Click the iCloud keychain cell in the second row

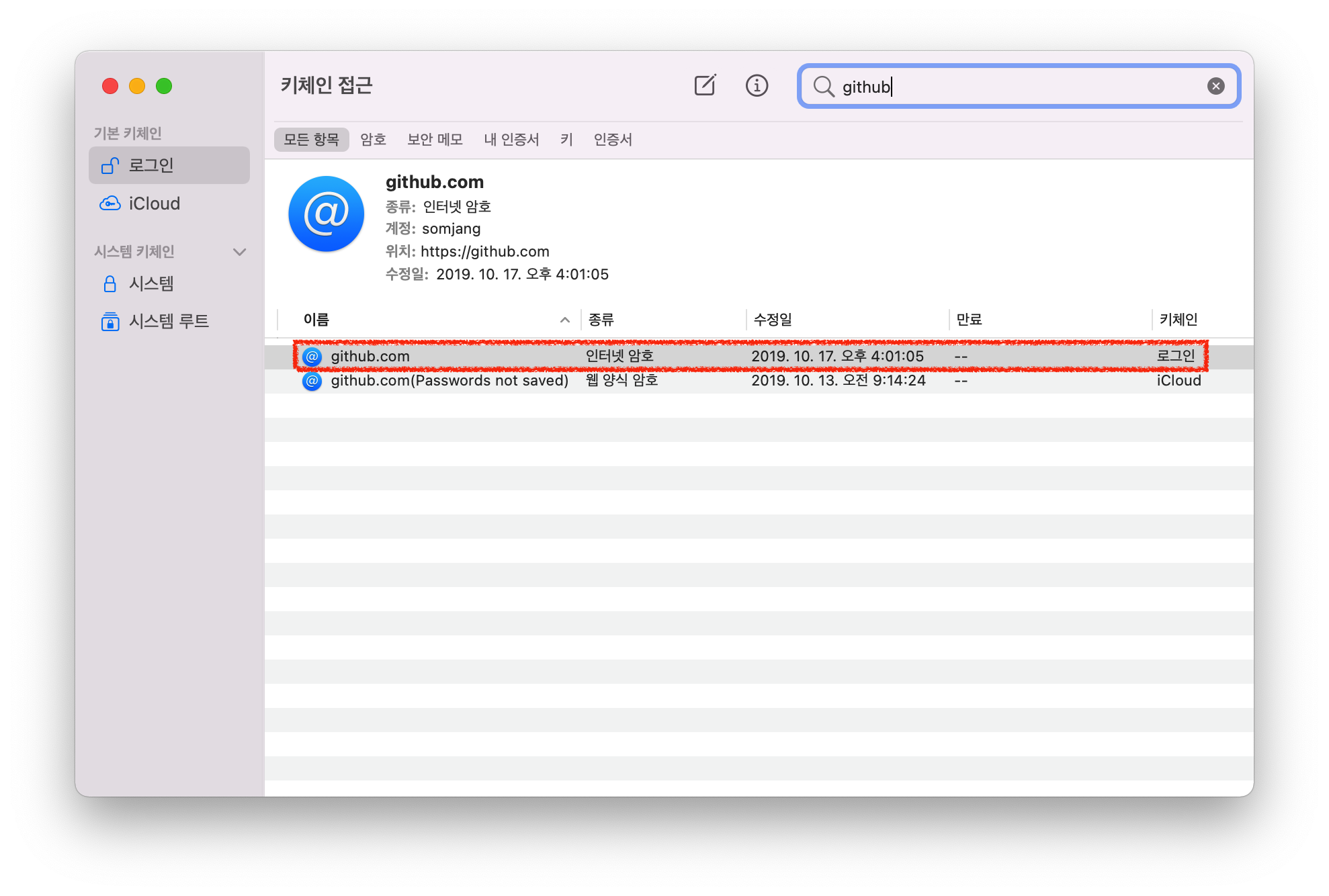tap(1178, 381)
